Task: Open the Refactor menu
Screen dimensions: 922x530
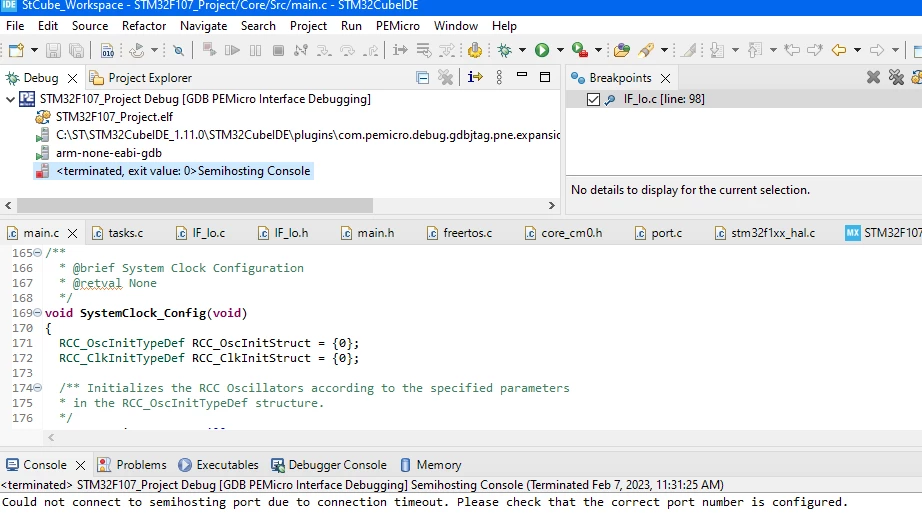Action: pyautogui.click(x=144, y=26)
